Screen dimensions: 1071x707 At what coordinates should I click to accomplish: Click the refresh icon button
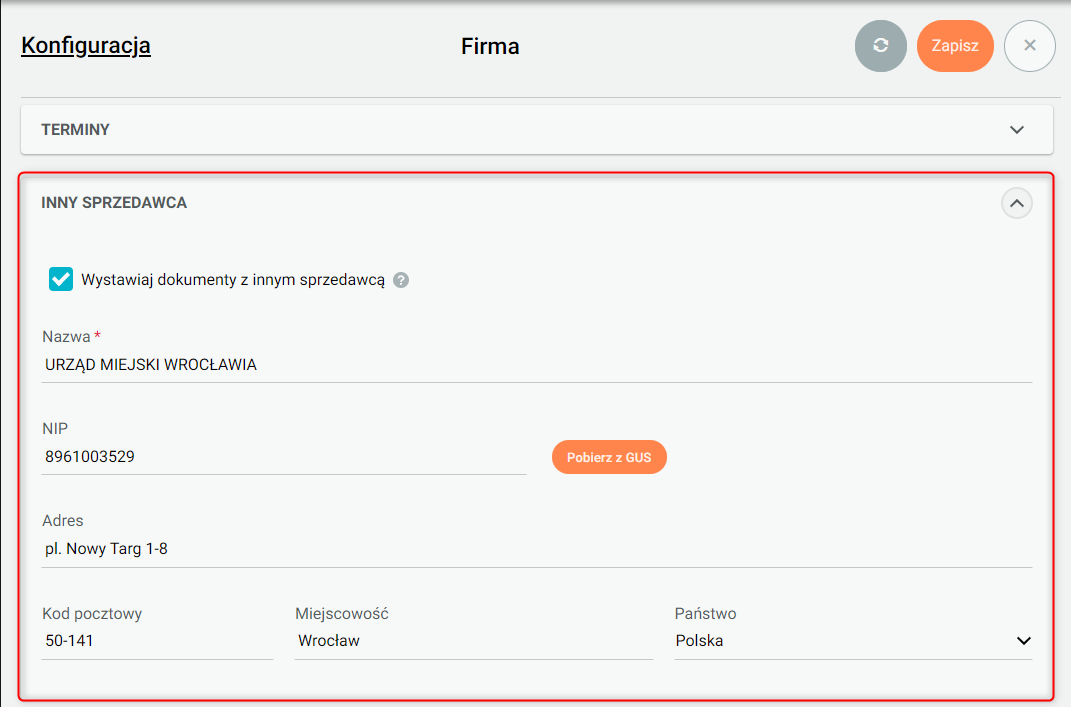(x=880, y=46)
